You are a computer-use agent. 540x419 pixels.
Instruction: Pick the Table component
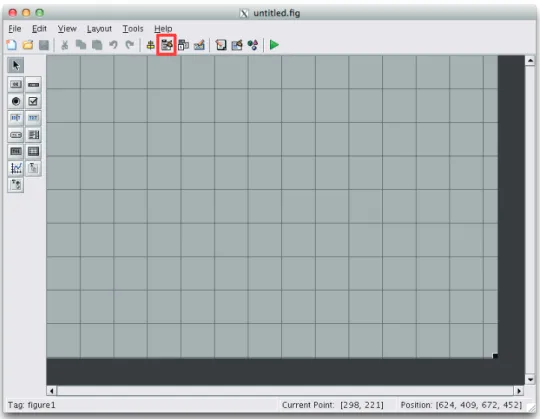pos(33,151)
